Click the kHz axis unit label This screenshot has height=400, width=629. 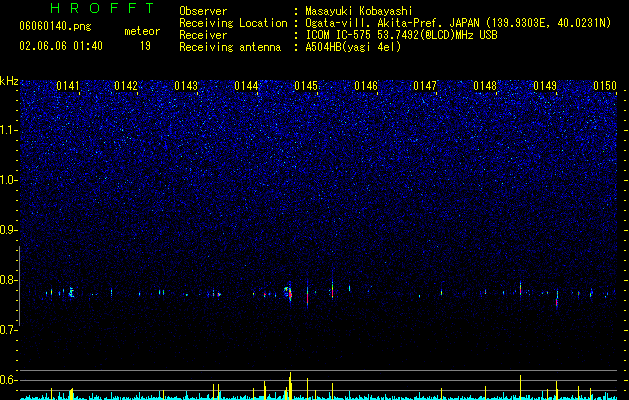point(9,81)
